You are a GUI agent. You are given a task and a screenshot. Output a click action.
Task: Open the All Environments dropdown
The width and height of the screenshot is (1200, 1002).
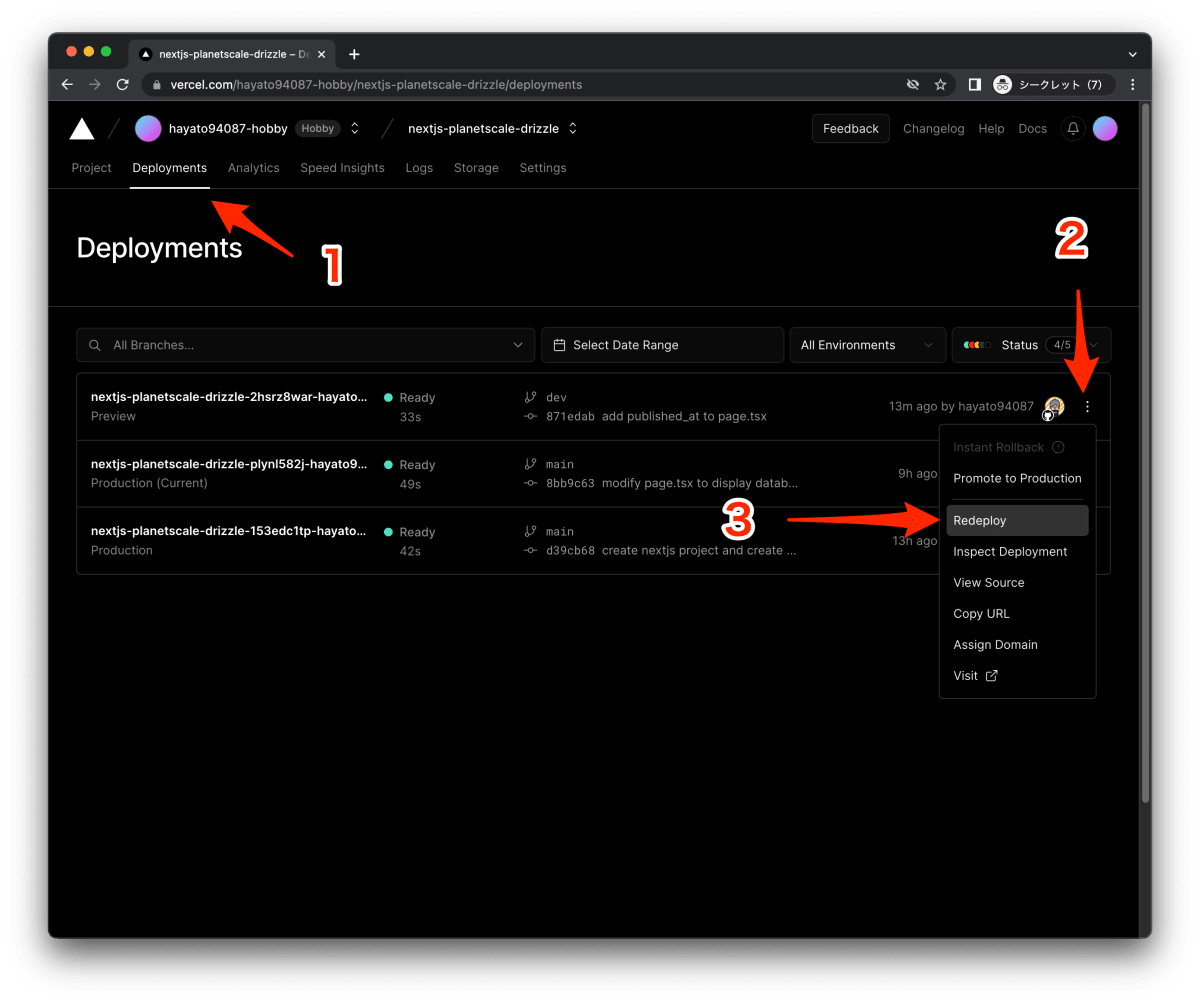[x=868, y=345]
